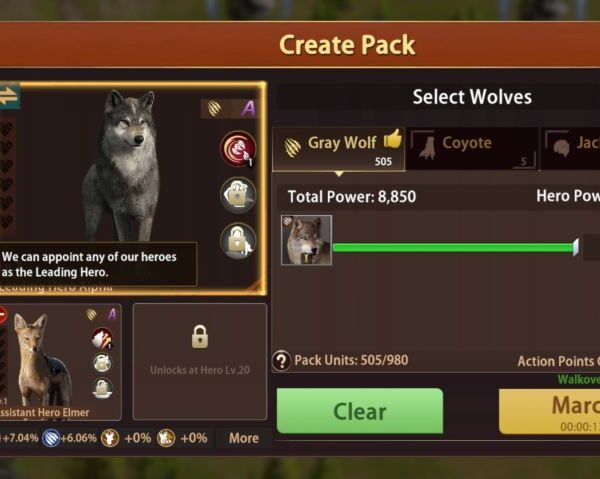Clear the selected wolves
The height and width of the screenshot is (479, 600).
point(360,411)
